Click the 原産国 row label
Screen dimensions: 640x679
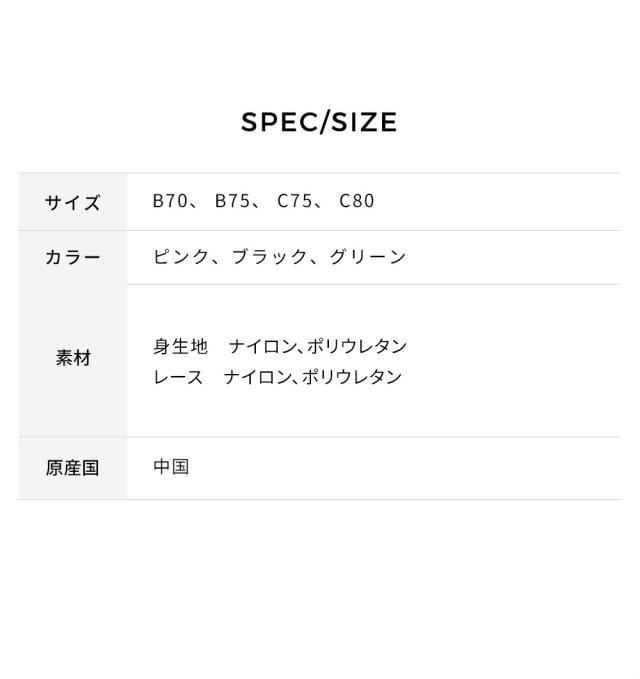tap(73, 468)
